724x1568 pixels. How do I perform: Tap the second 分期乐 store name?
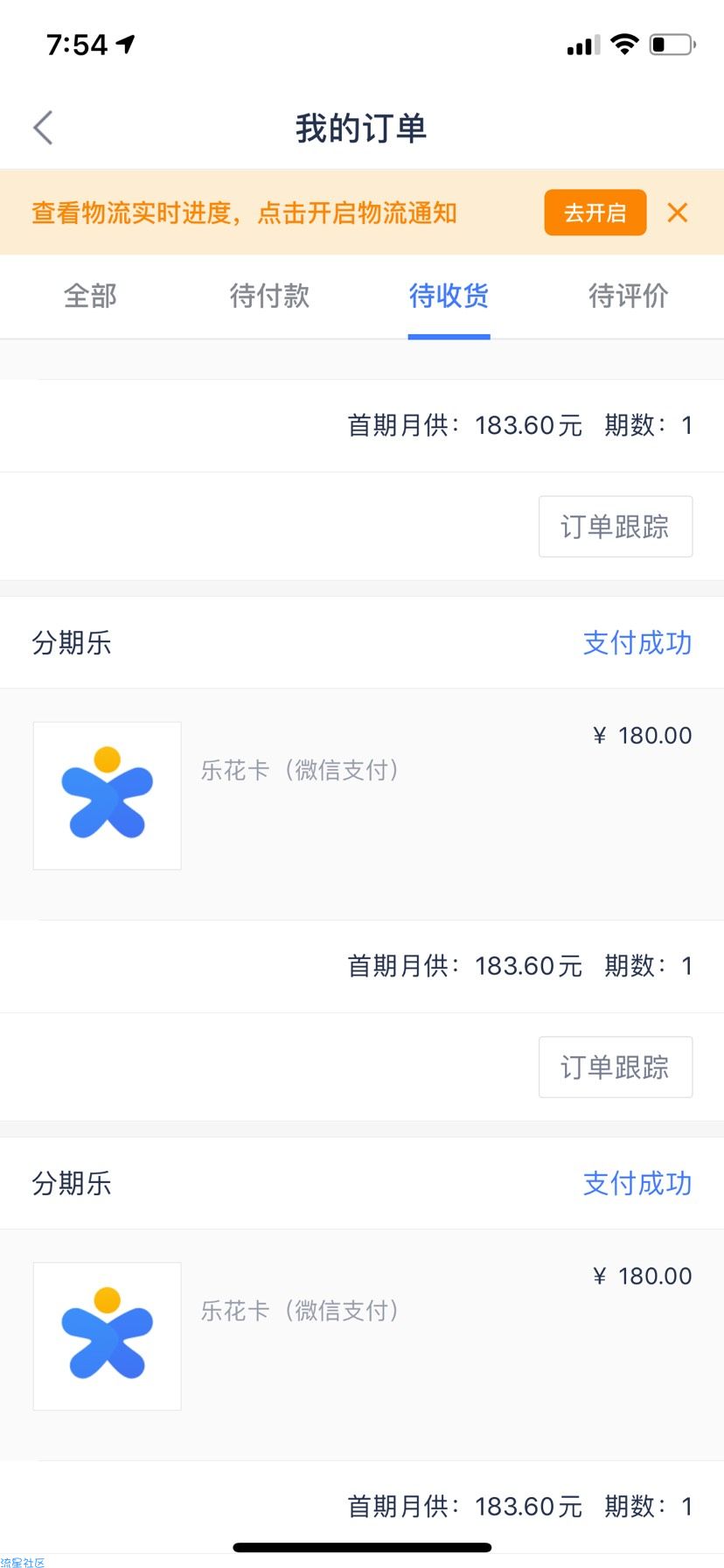click(72, 1184)
